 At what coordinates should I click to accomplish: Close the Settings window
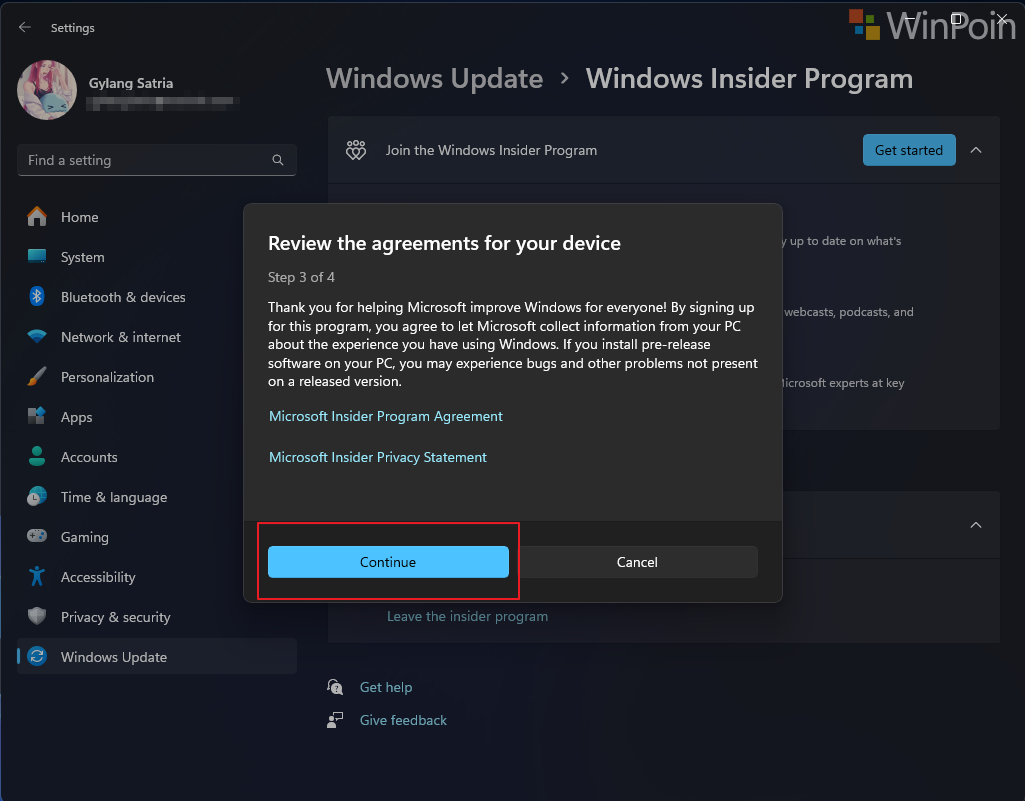click(x=1001, y=18)
